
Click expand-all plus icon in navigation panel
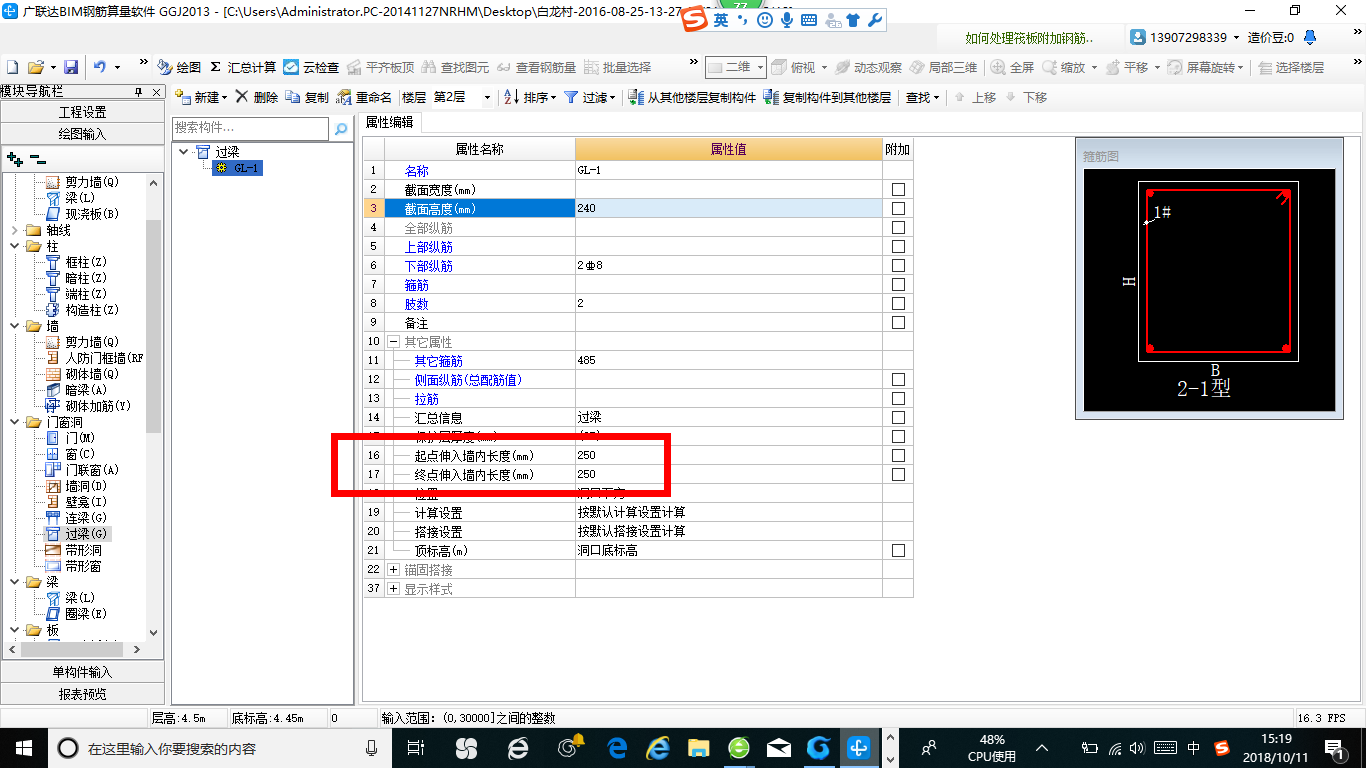[x=14, y=158]
